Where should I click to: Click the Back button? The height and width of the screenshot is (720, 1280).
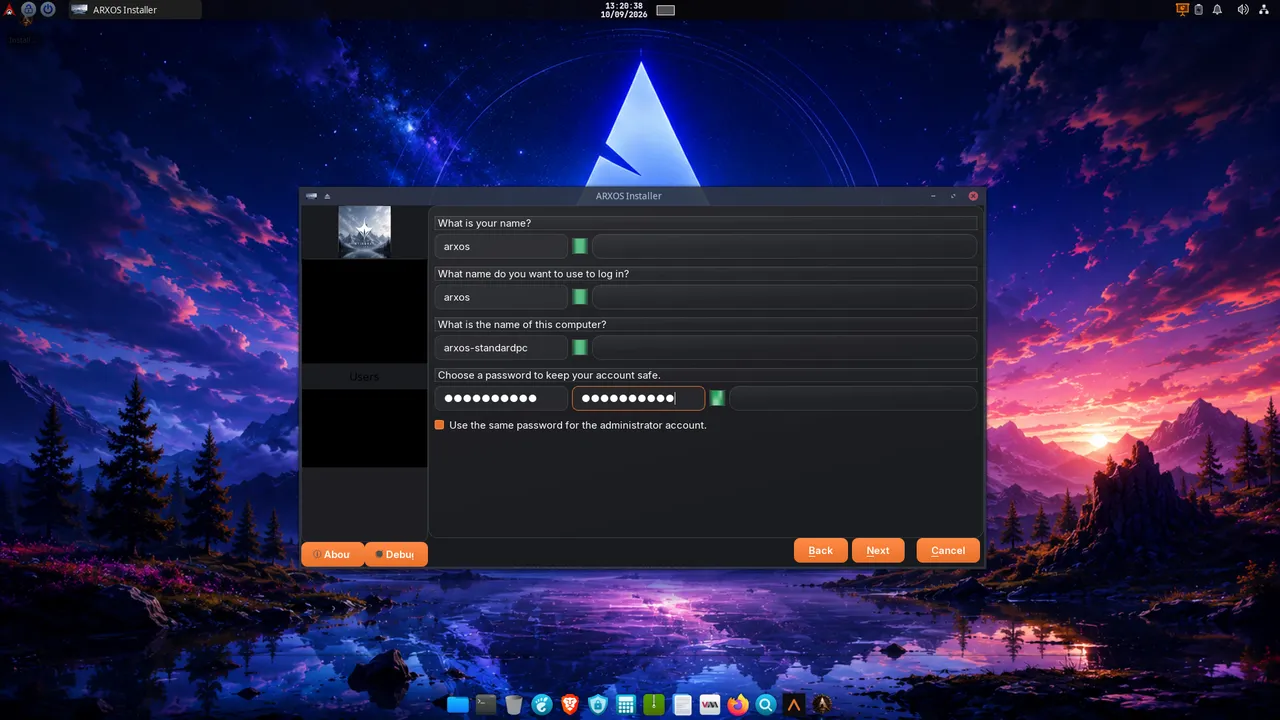(821, 550)
